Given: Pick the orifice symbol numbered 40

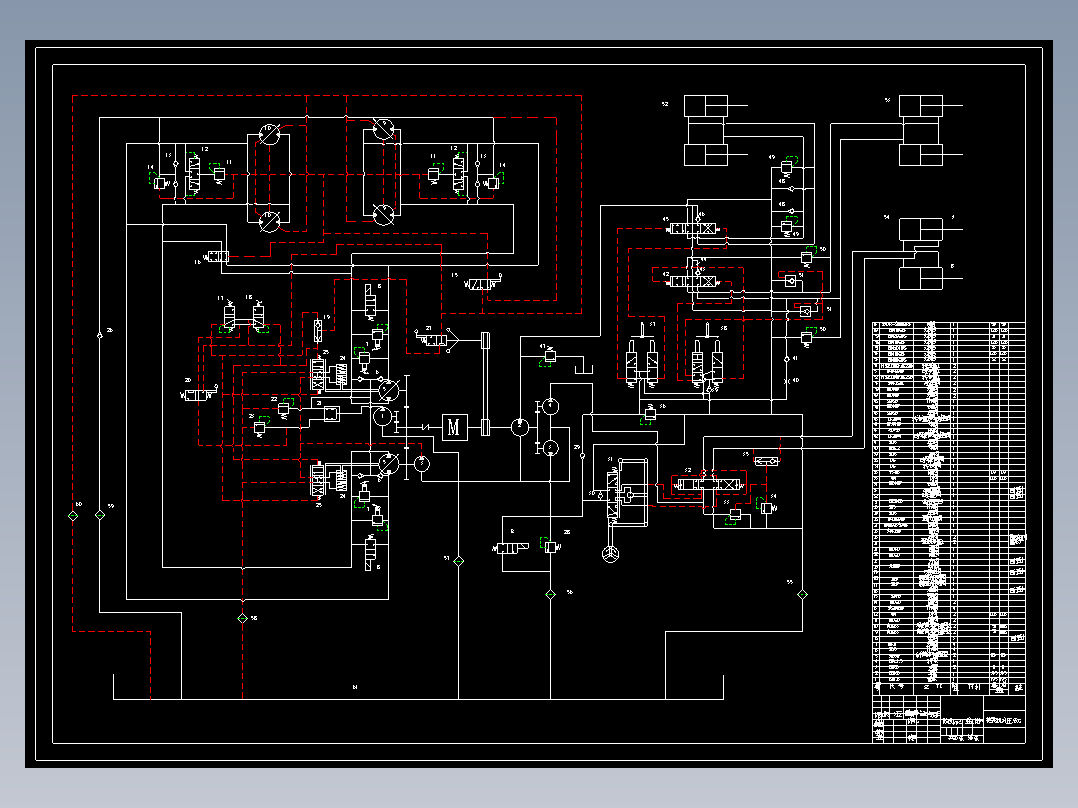Looking at the screenshot, I should tap(787, 380).
